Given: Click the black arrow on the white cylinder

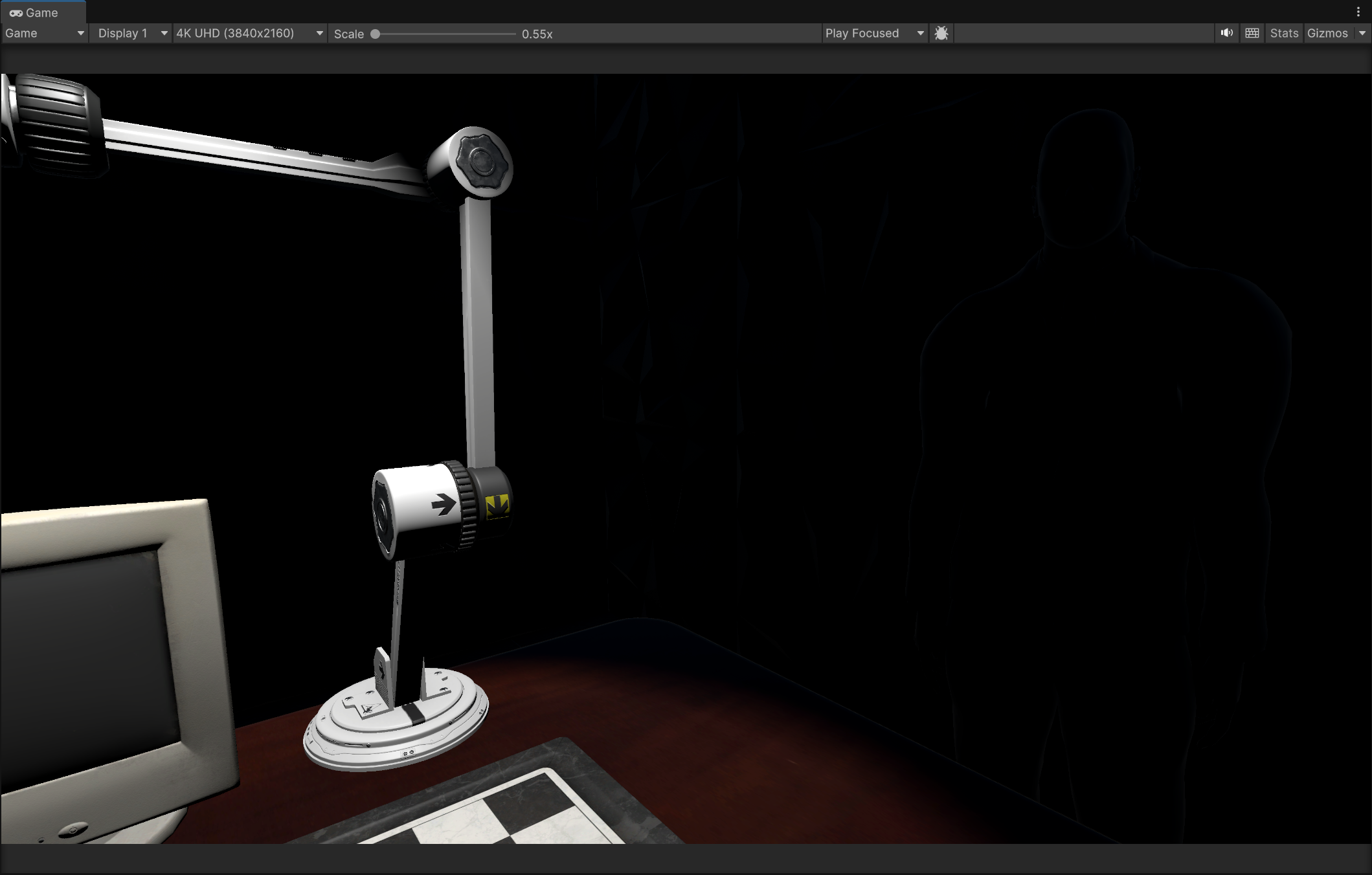Looking at the screenshot, I should point(444,504).
